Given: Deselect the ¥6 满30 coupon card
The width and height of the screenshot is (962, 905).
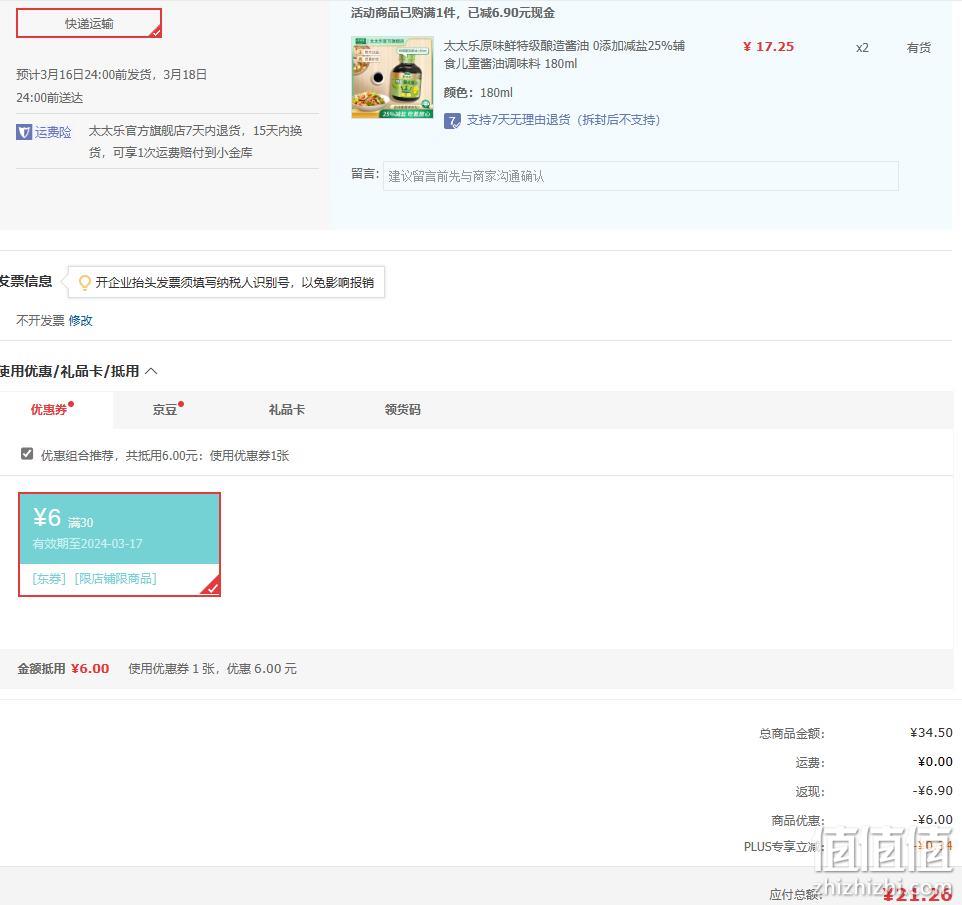Looking at the screenshot, I should (x=120, y=544).
